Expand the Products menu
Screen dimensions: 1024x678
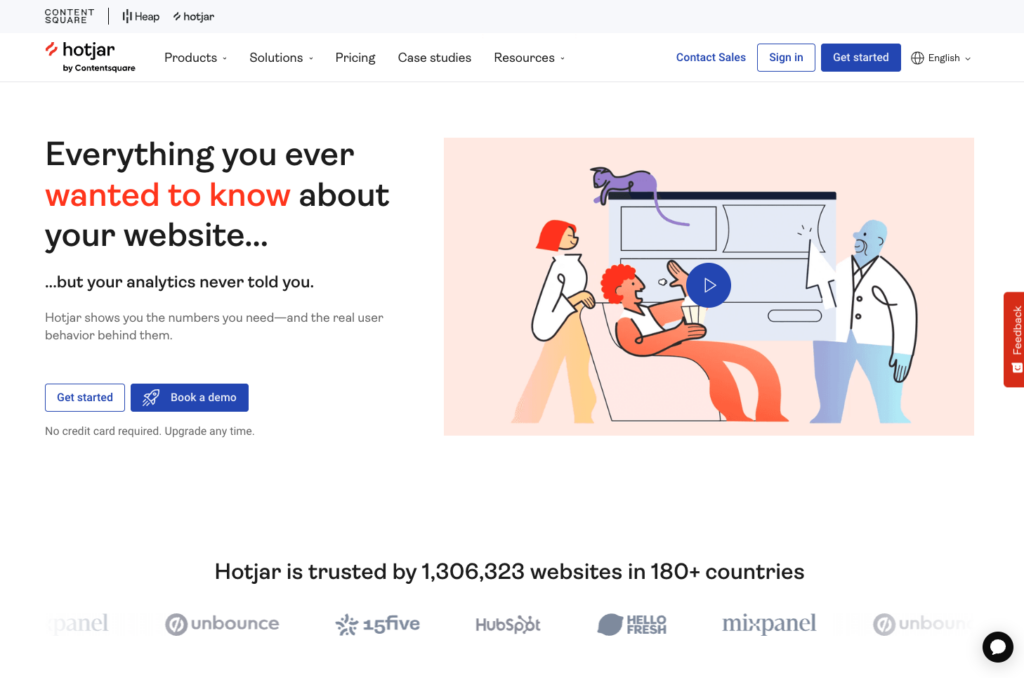[x=195, y=57]
